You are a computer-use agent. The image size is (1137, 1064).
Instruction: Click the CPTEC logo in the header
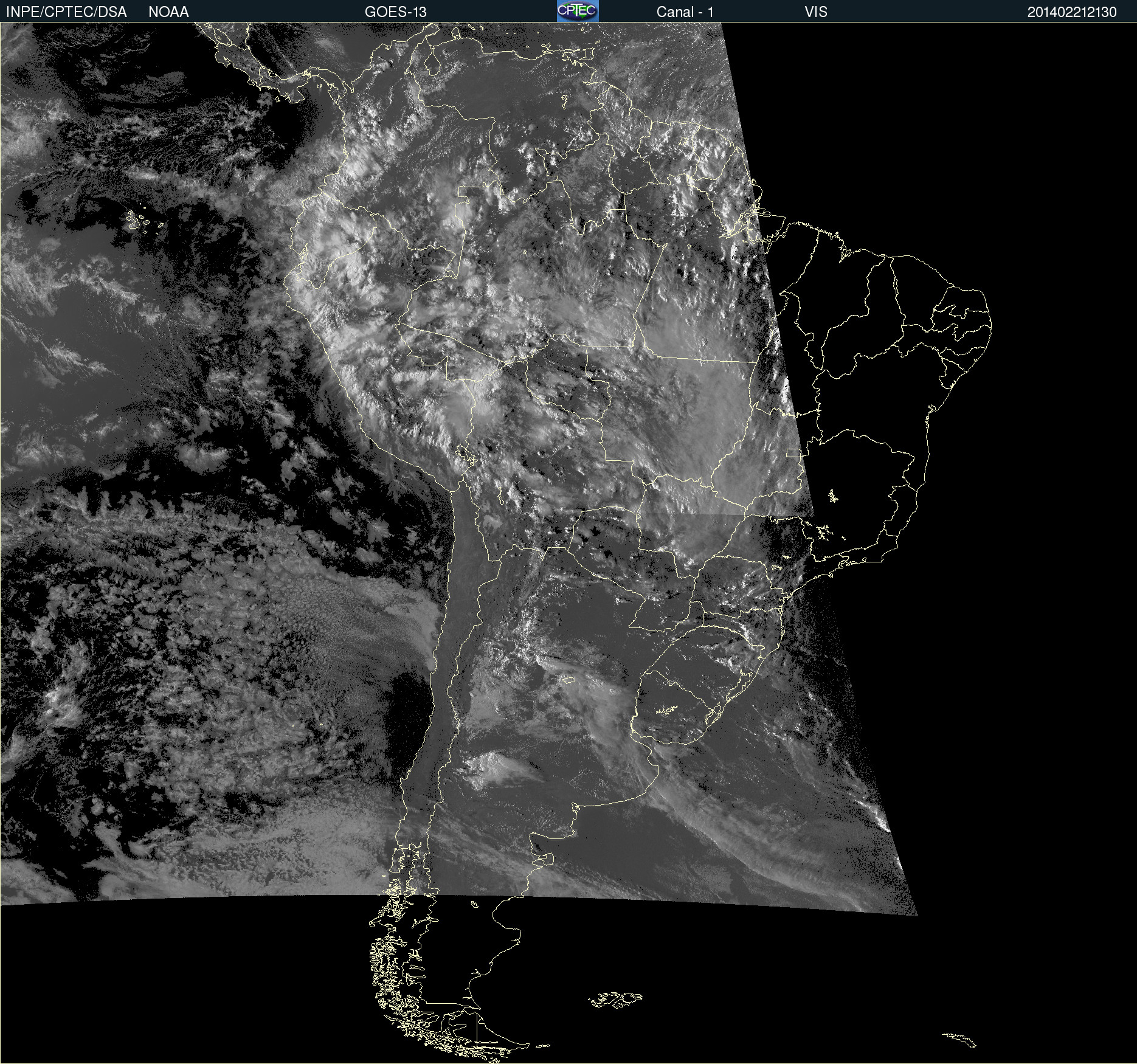[x=577, y=11]
